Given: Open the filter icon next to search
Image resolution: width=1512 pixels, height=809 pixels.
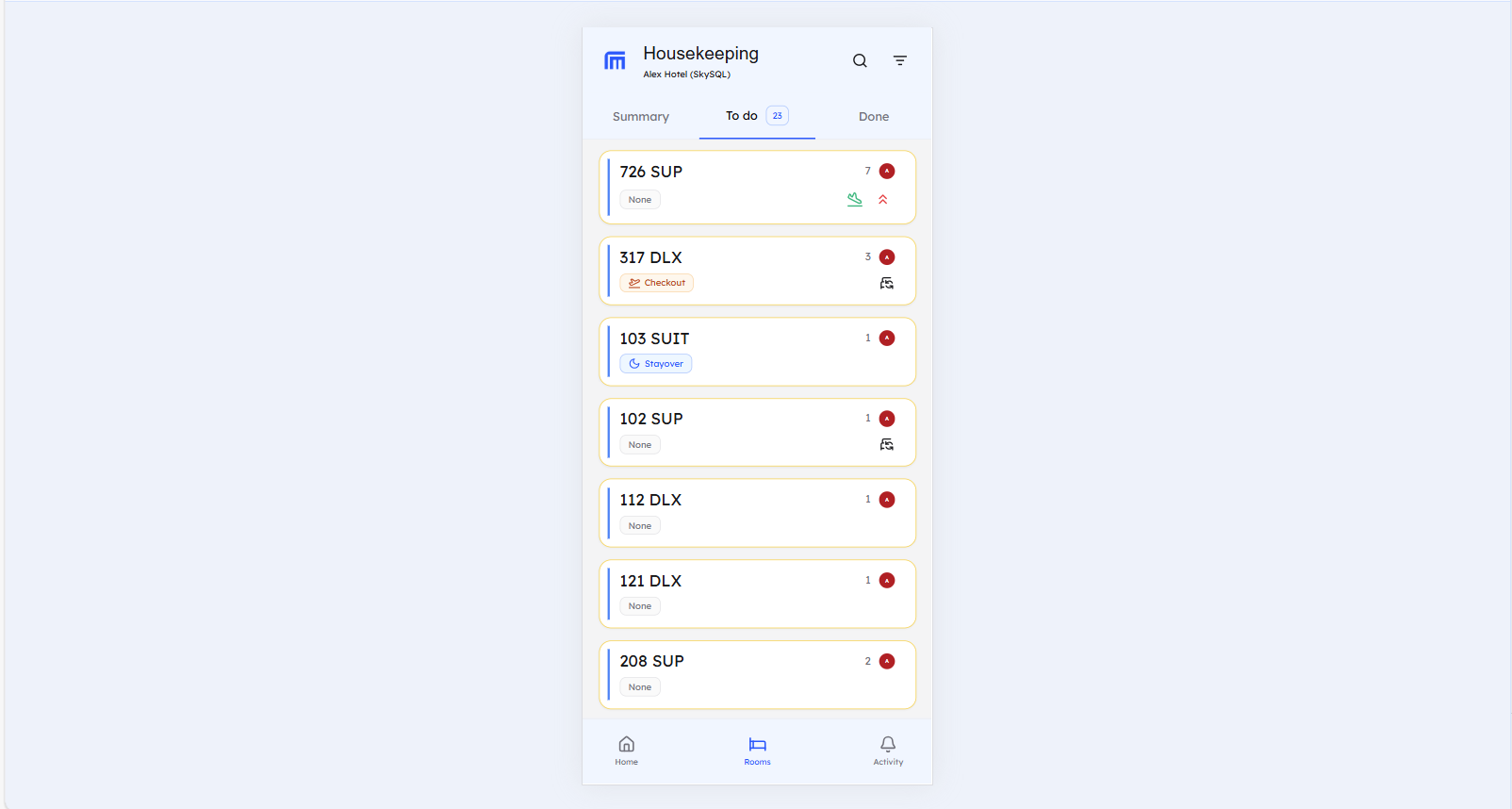Looking at the screenshot, I should tap(900, 59).
